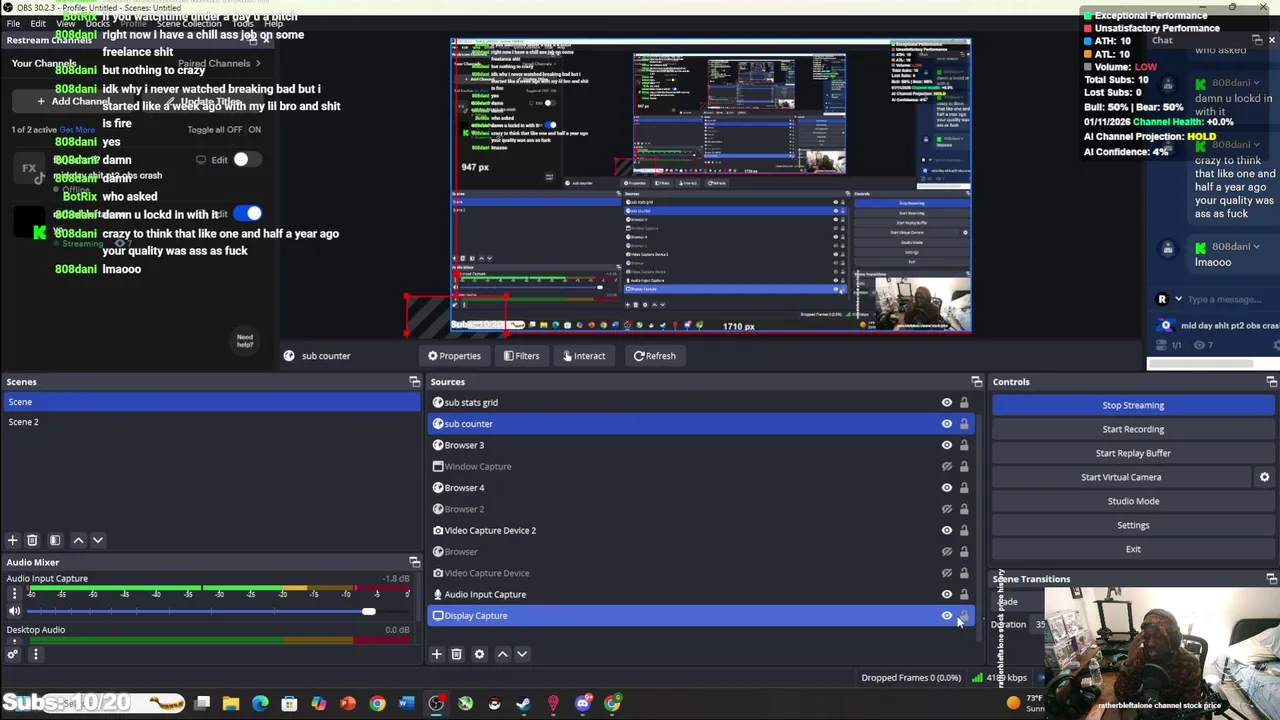This screenshot has width=1280, height=720.
Task: Open source properties gear icon
Action: [479, 654]
